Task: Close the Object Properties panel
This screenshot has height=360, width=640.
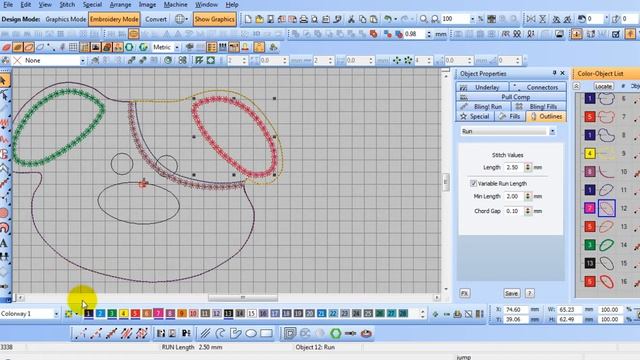Action: [x=562, y=73]
